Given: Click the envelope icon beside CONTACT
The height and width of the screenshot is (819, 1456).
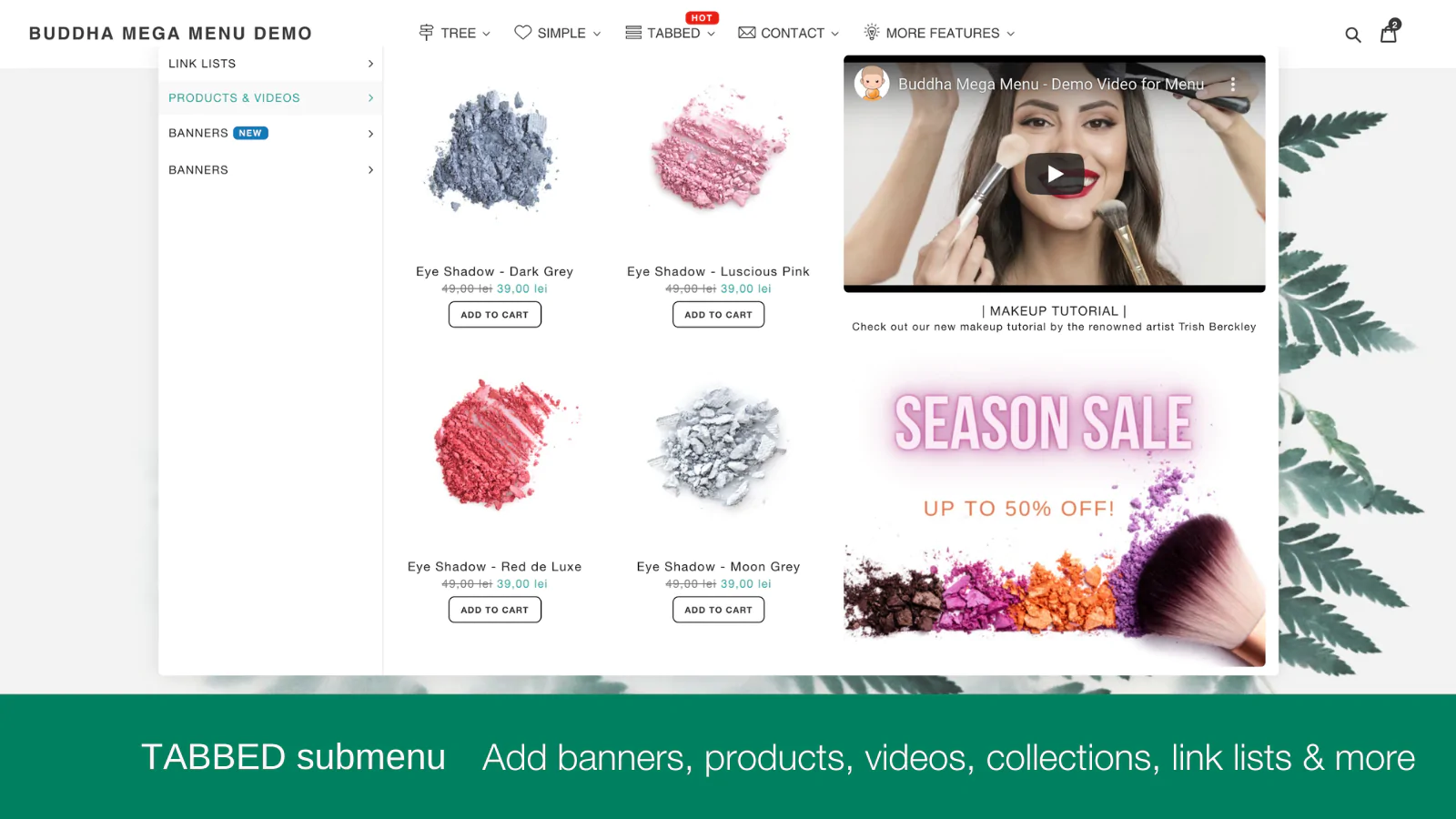Looking at the screenshot, I should click(747, 33).
